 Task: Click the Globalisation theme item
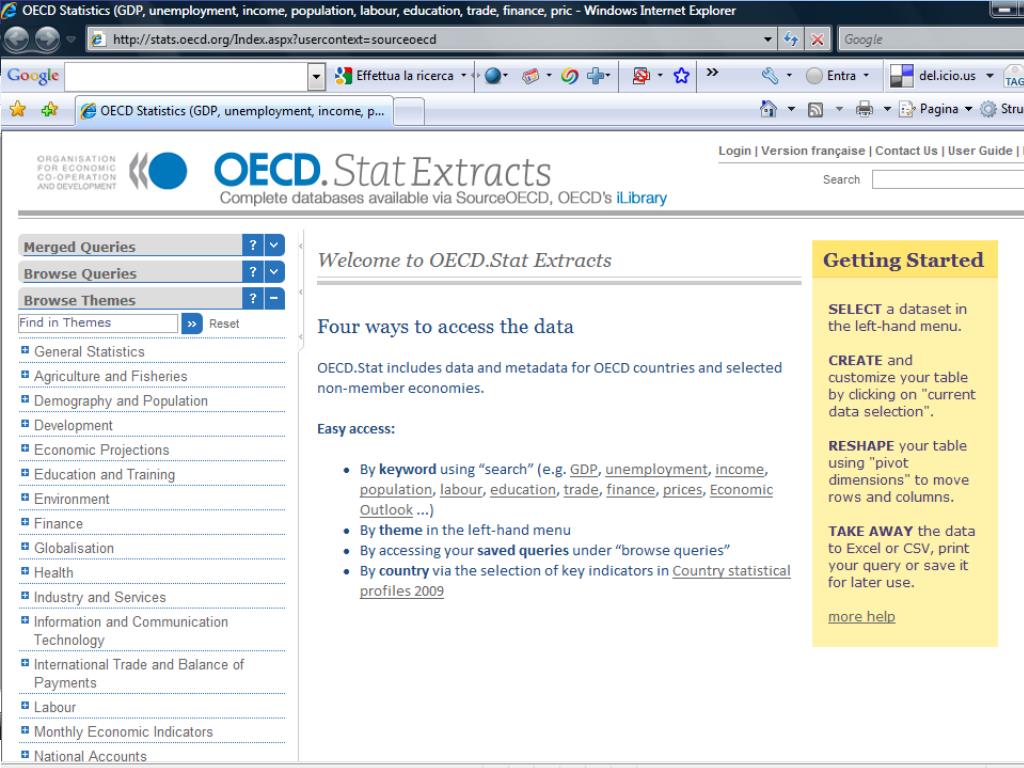point(74,548)
